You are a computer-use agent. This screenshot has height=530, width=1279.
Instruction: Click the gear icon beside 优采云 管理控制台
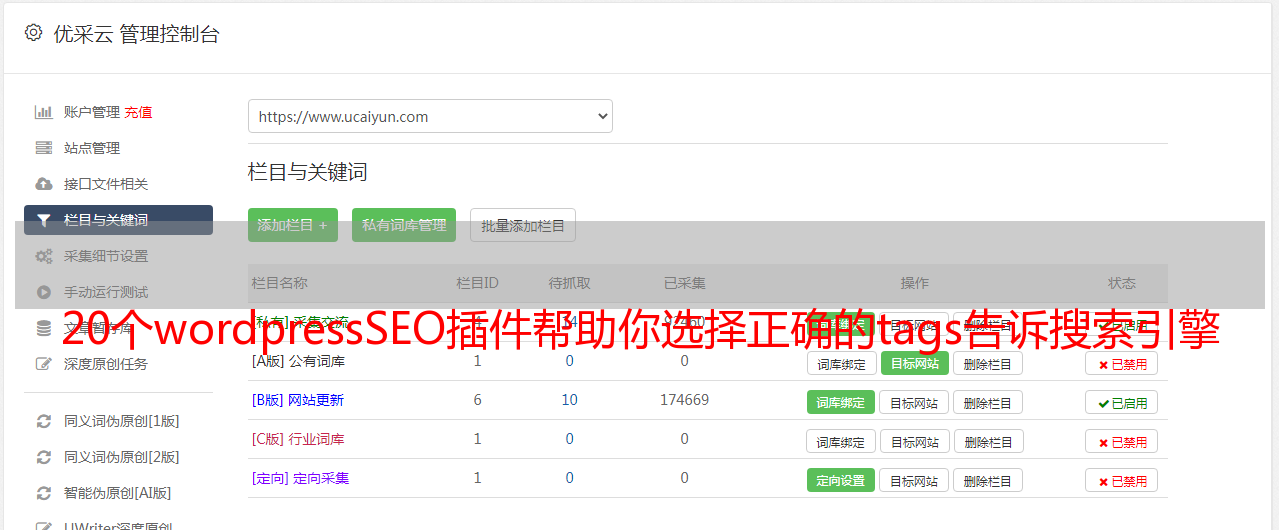tap(33, 33)
